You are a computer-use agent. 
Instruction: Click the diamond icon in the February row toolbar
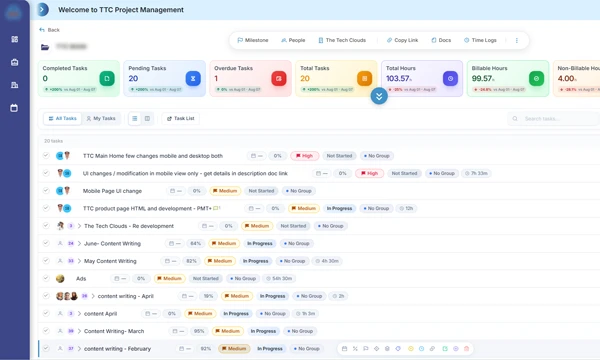377,349
